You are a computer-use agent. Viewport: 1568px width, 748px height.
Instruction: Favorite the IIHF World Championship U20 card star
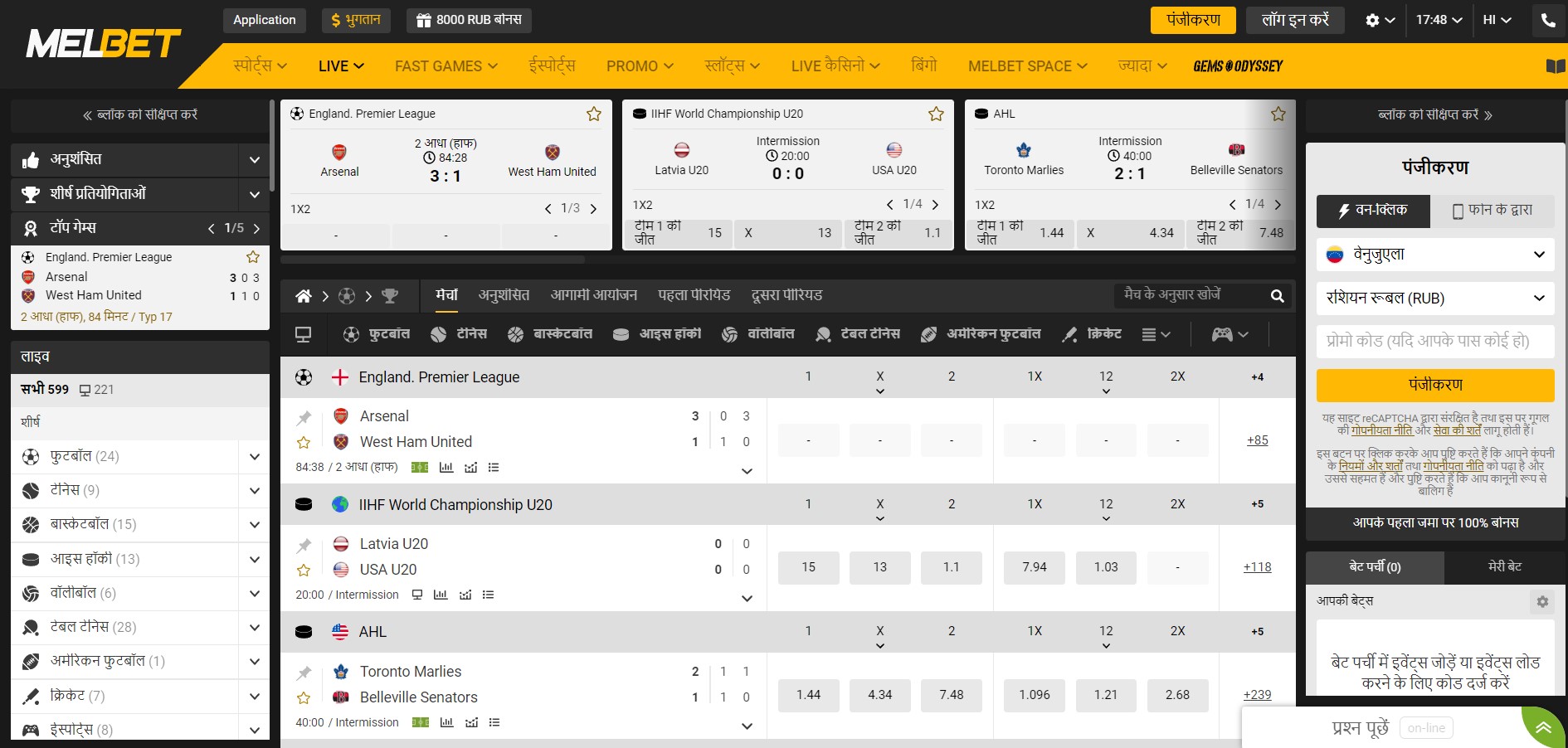[x=936, y=114]
